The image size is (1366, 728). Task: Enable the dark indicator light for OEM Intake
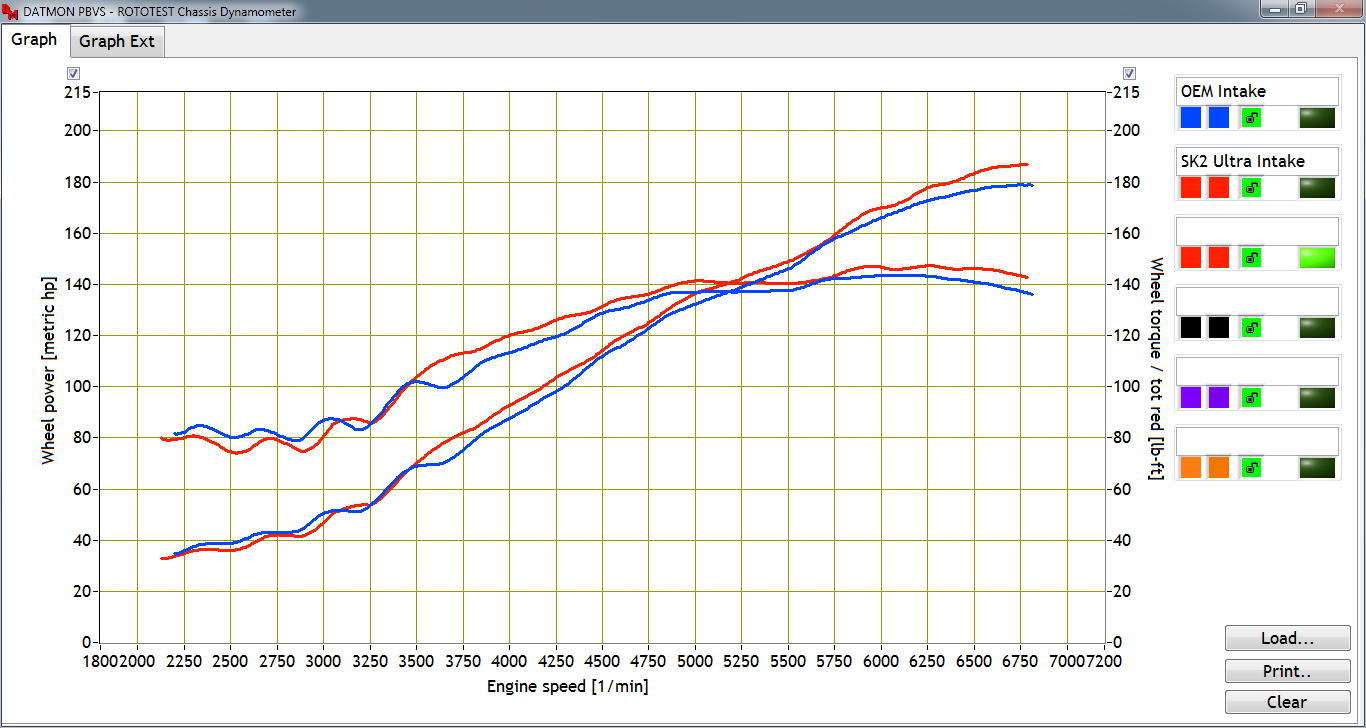[1317, 118]
